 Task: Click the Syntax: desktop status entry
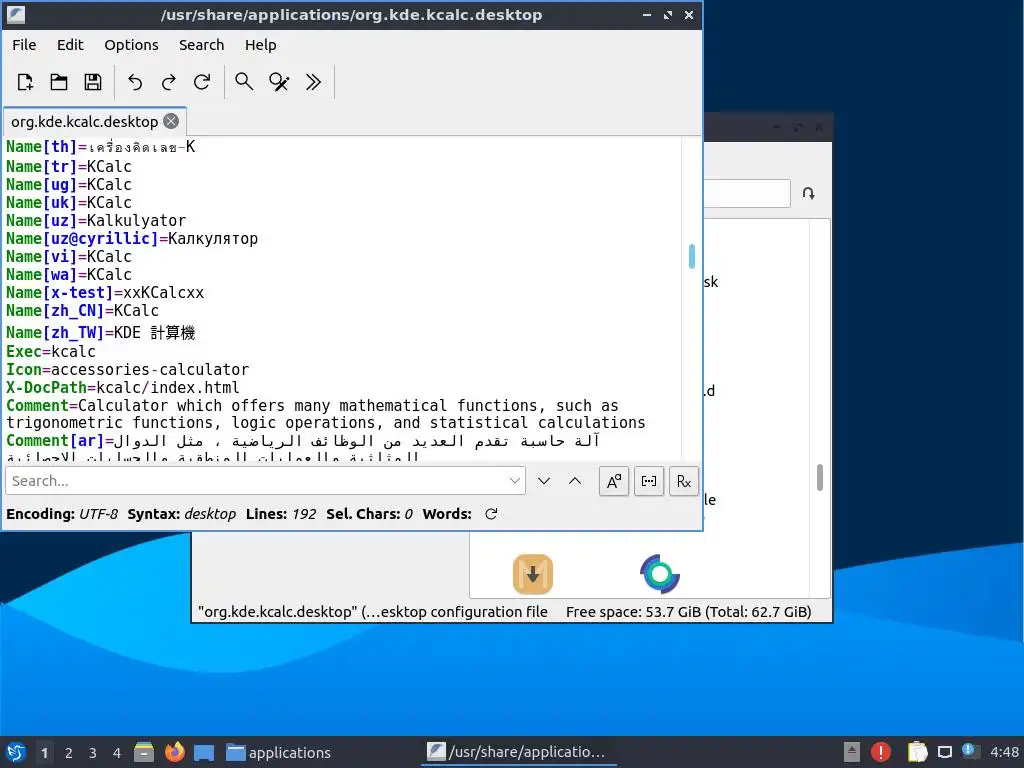point(182,514)
